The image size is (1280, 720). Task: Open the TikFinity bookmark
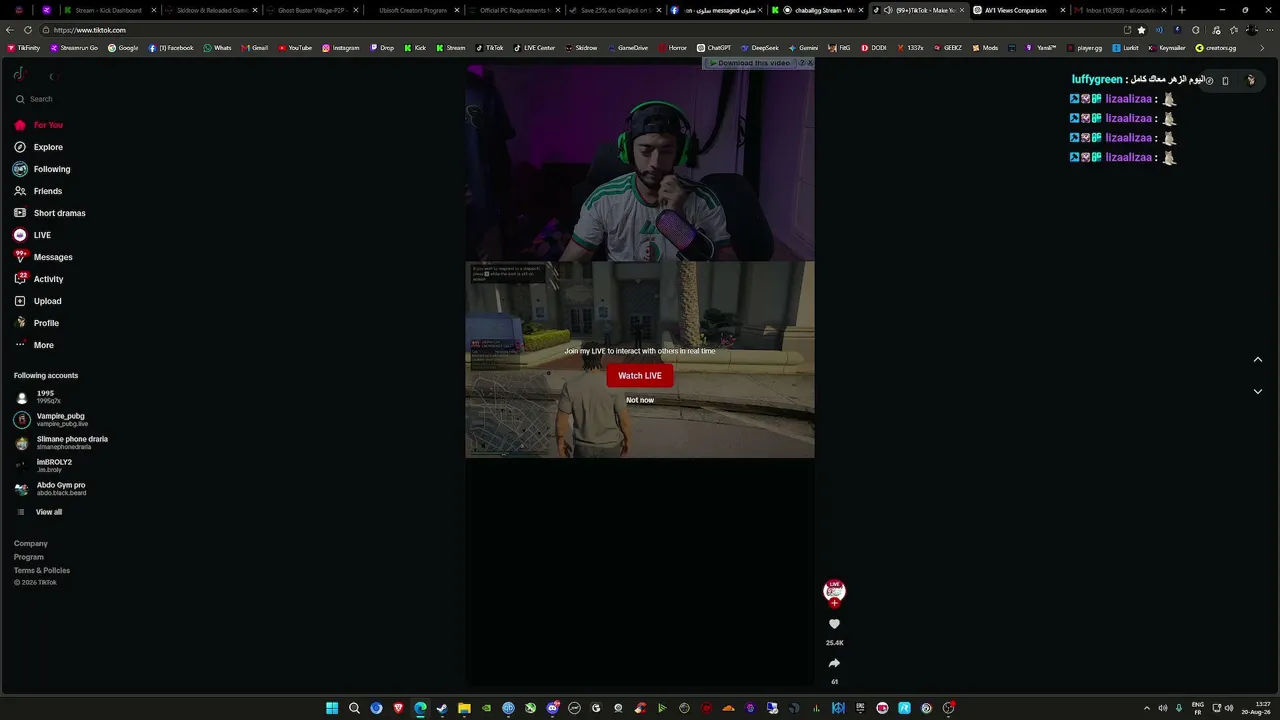point(23,48)
